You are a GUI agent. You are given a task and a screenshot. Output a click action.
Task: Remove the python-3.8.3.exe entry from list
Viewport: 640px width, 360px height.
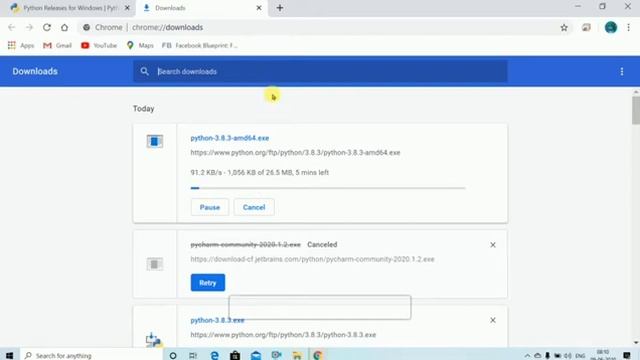click(x=493, y=320)
